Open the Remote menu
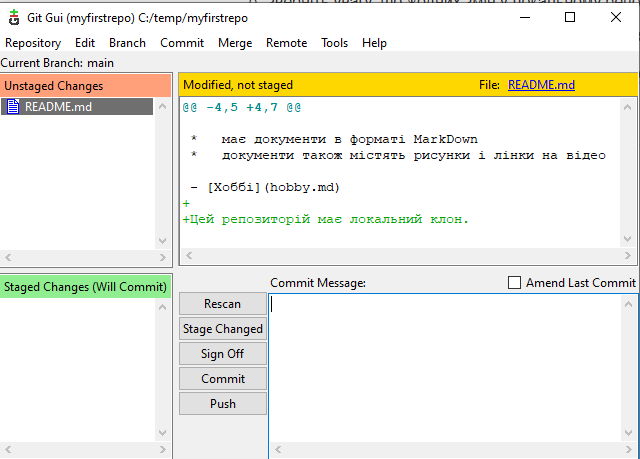The width and height of the screenshot is (640, 459). [x=286, y=43]
